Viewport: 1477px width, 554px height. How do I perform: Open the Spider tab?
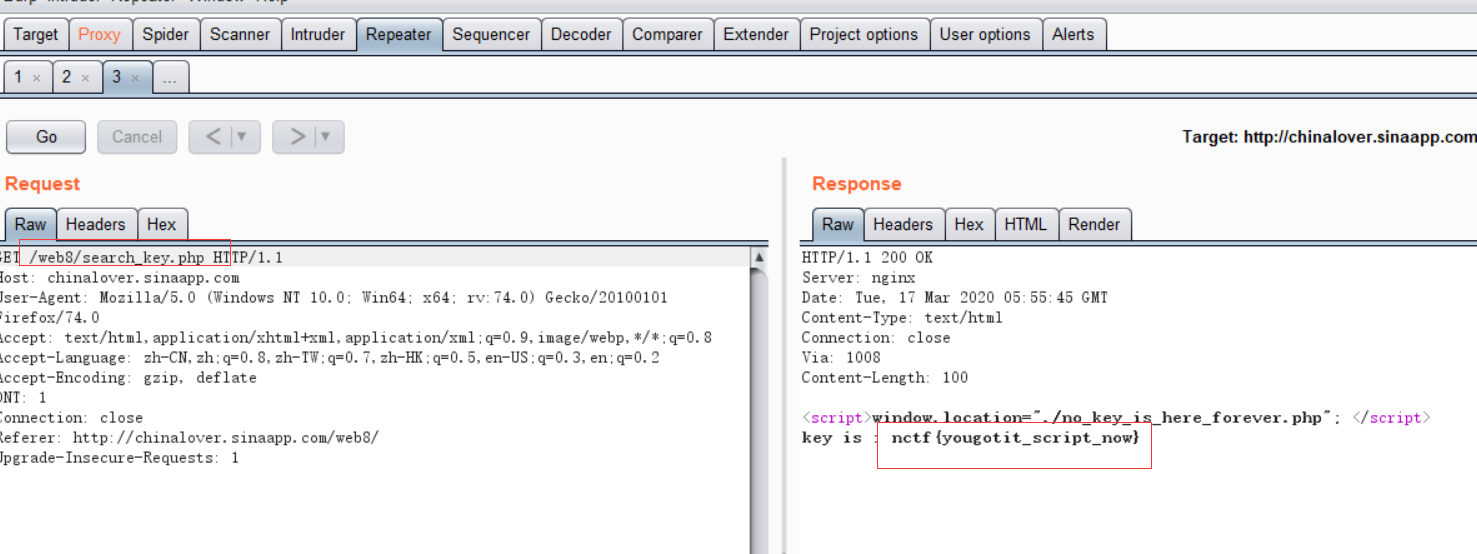(165, 34)
